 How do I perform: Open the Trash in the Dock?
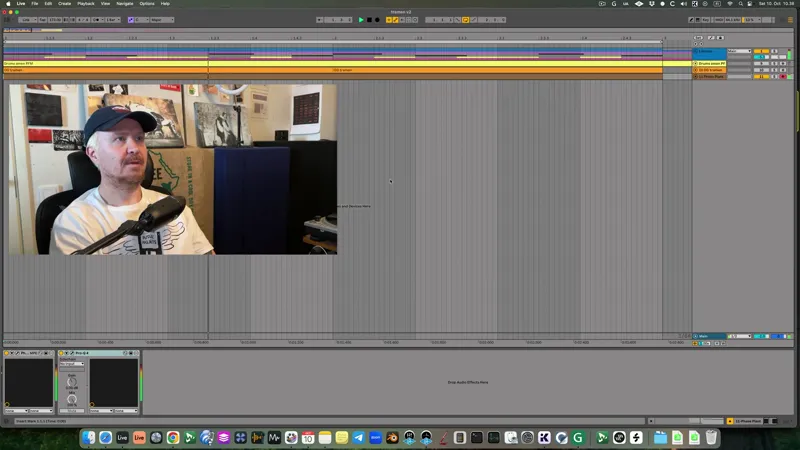[x=711, y=437]
